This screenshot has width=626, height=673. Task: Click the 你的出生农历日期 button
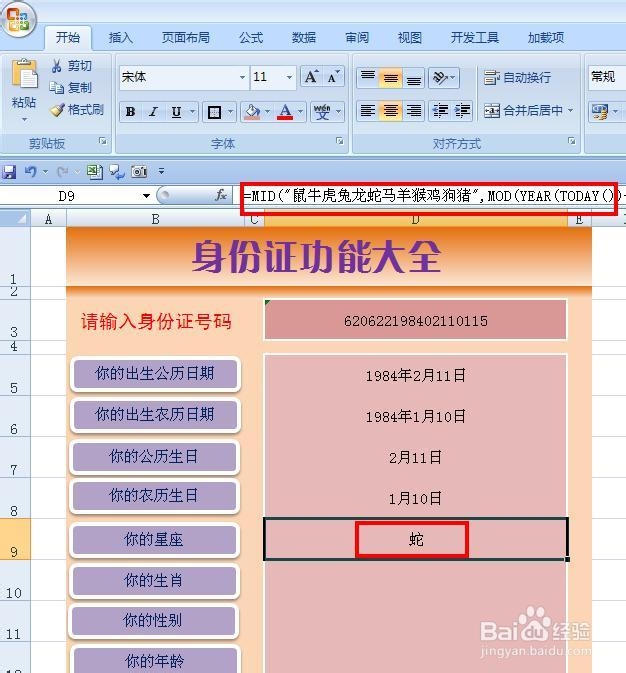coord(155,415)
